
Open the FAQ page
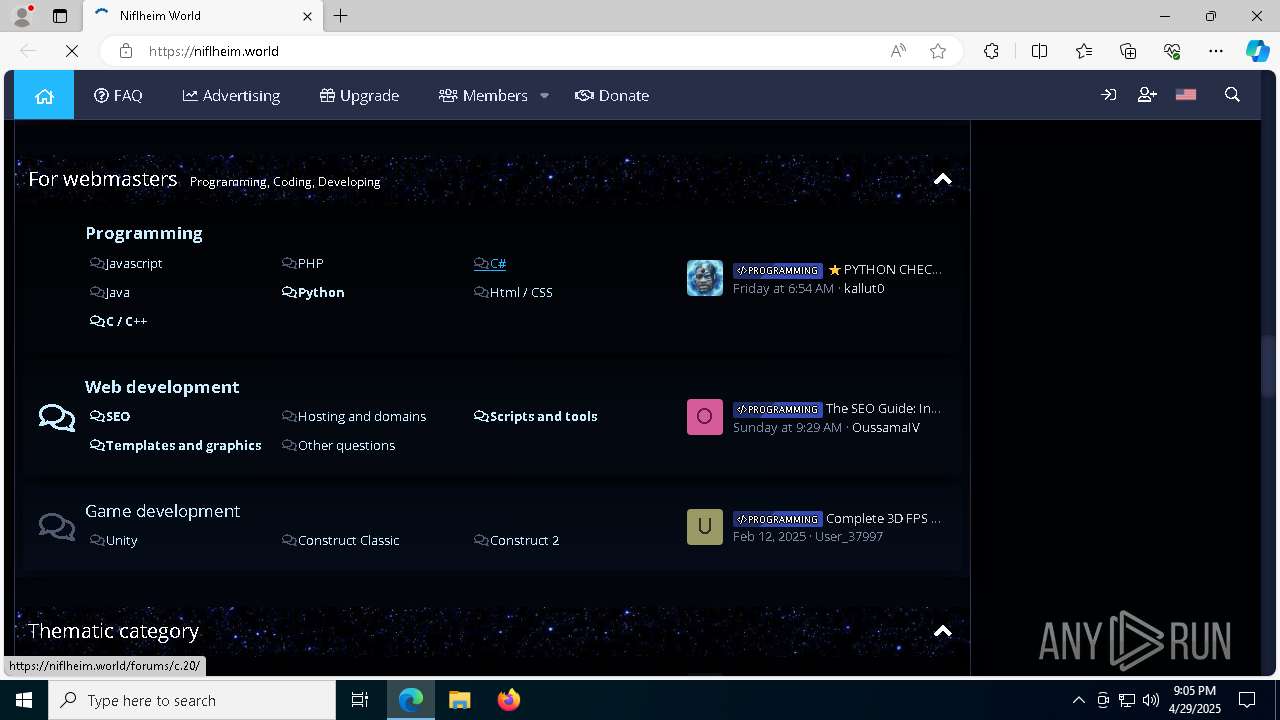[118, 96]
